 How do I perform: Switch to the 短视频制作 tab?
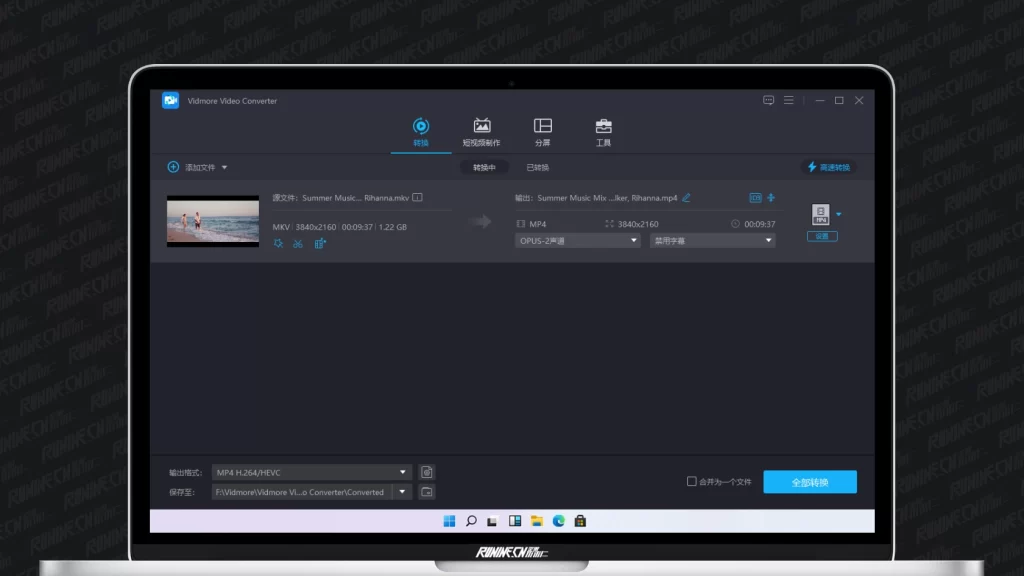click(x=482, y=132)
